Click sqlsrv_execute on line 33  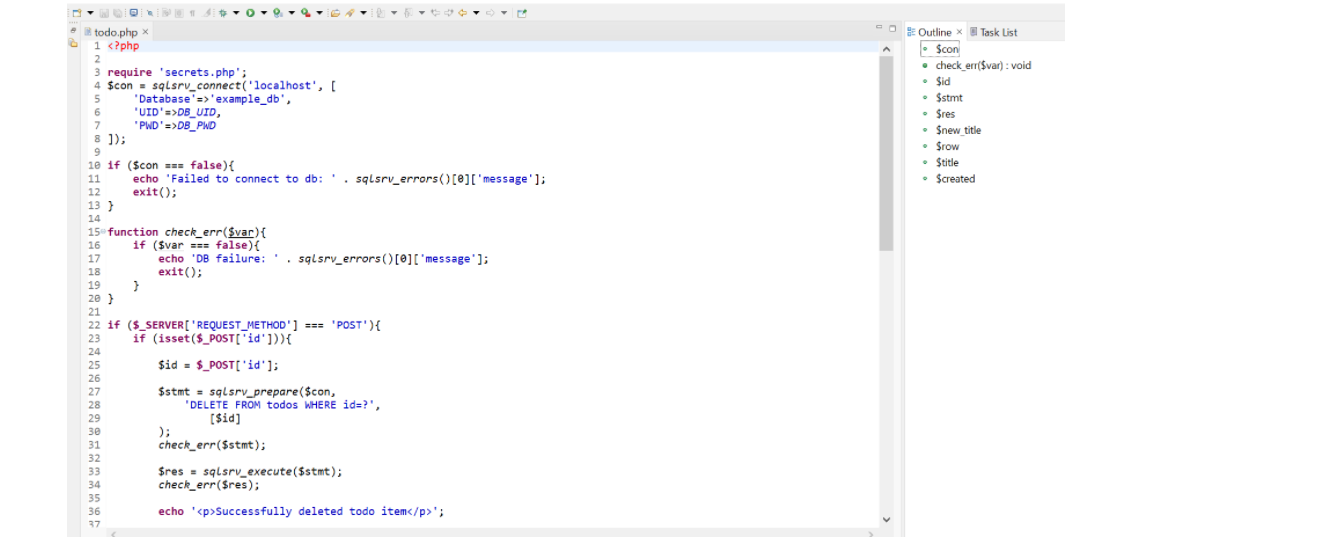click(x=248, y=471)
